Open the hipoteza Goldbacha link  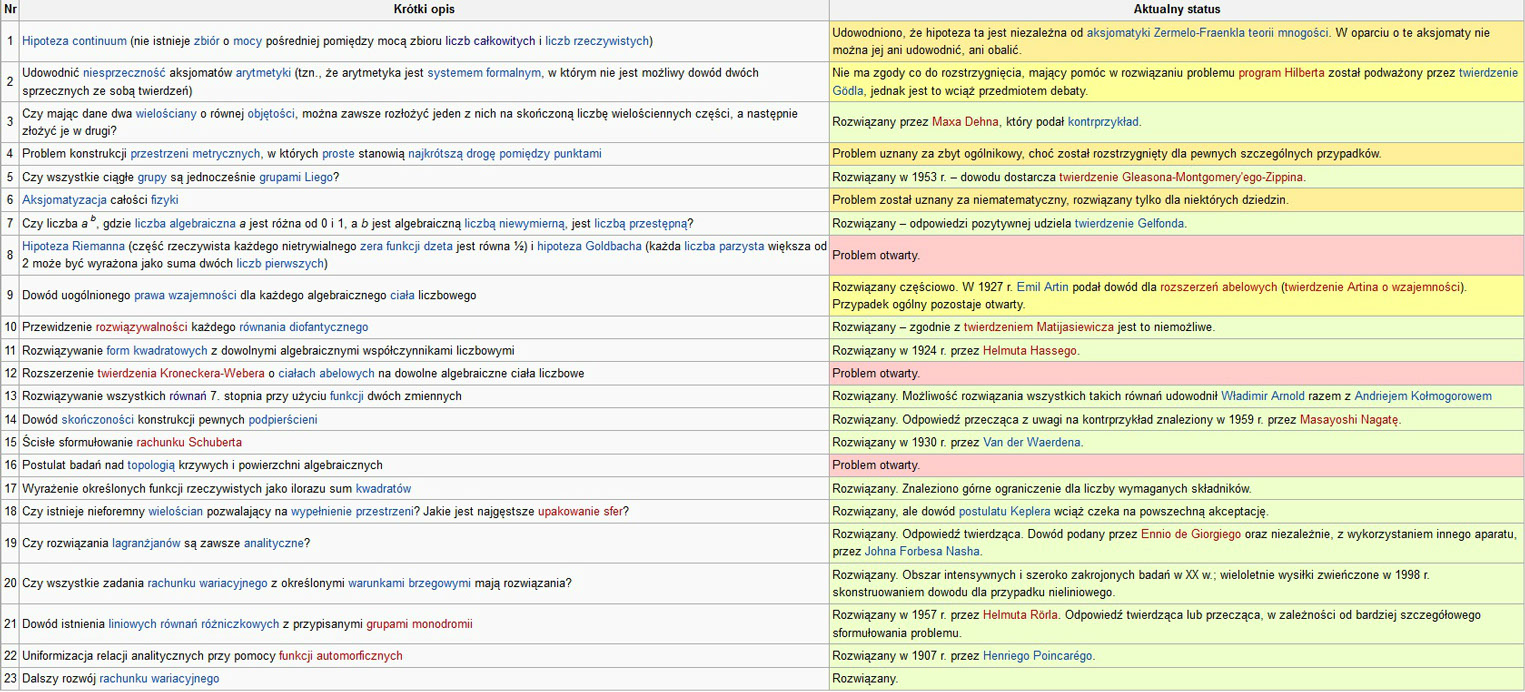click(588, 246)
